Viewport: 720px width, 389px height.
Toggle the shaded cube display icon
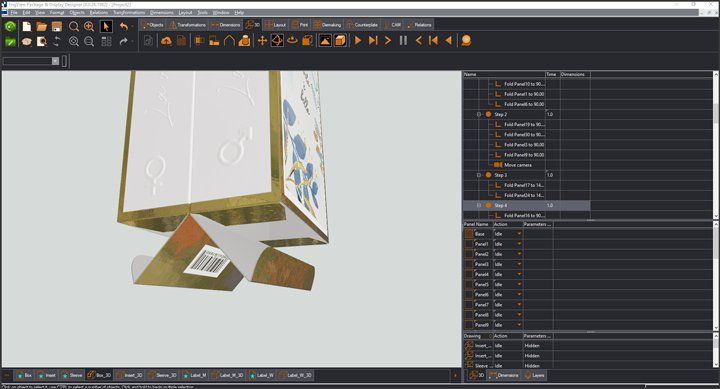tap(340, 41)
